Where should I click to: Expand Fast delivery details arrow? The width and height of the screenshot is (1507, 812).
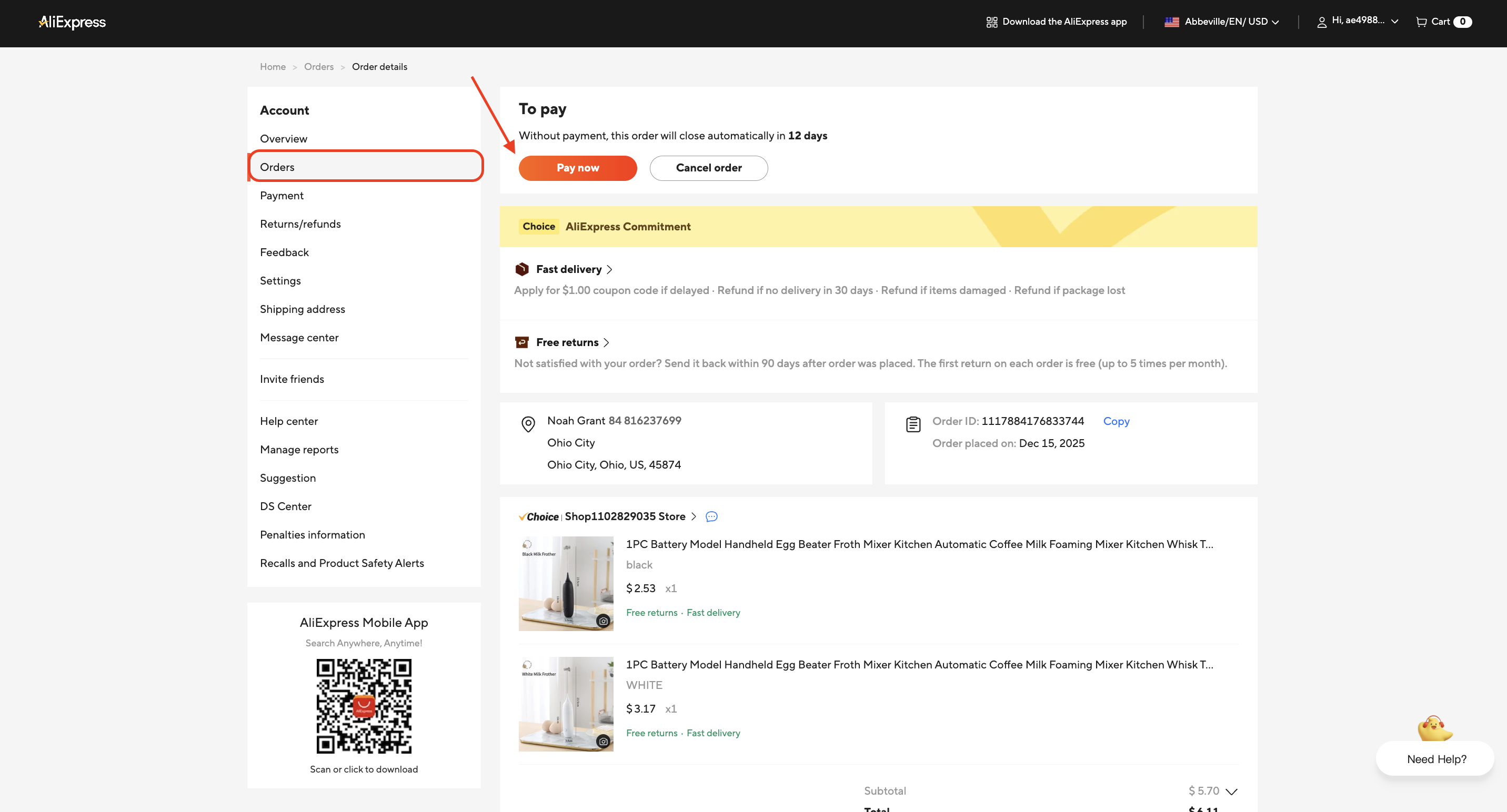pyautogui.click(x=609, y=269)
